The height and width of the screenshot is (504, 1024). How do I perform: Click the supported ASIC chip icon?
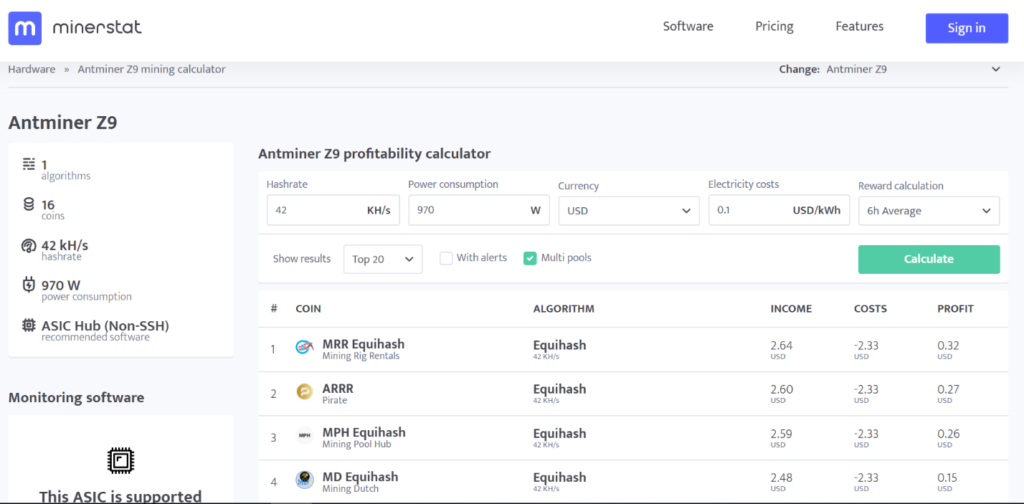[120, 461]
